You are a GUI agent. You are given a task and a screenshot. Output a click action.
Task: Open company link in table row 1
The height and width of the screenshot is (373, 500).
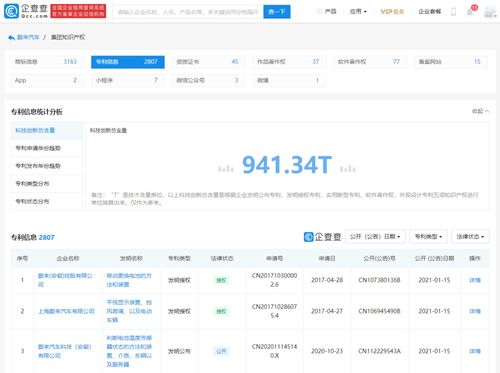pos(65,280)
